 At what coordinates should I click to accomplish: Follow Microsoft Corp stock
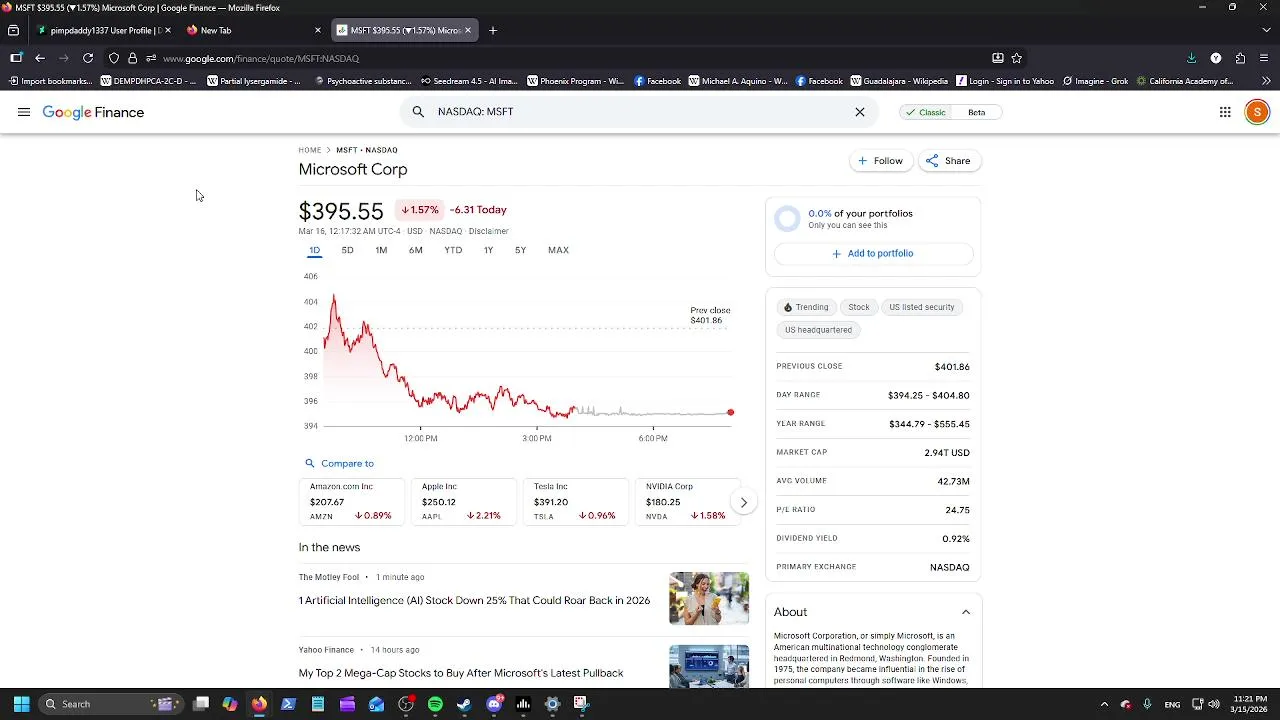pyautogui.click(x=880, y=161)
